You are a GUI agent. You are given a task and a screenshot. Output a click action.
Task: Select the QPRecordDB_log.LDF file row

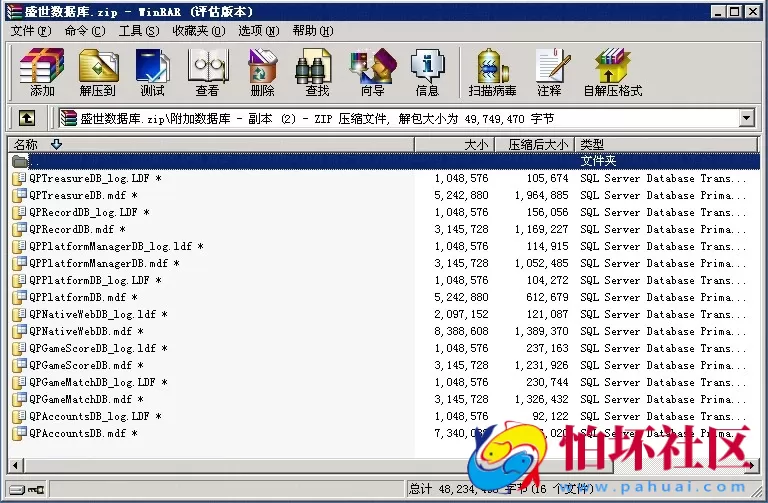(x=384, y=212)
